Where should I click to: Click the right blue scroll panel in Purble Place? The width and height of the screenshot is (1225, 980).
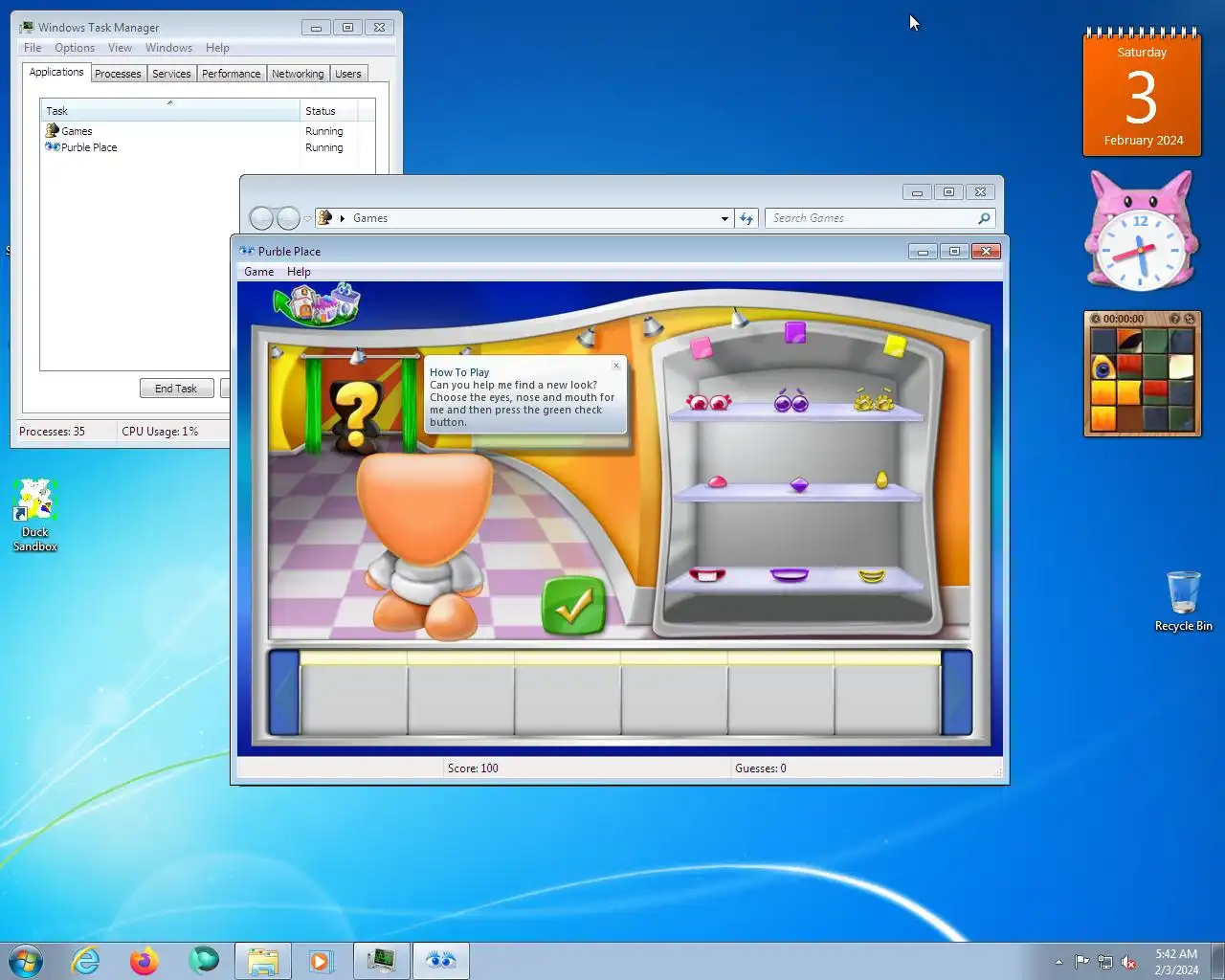coord(957,693)
